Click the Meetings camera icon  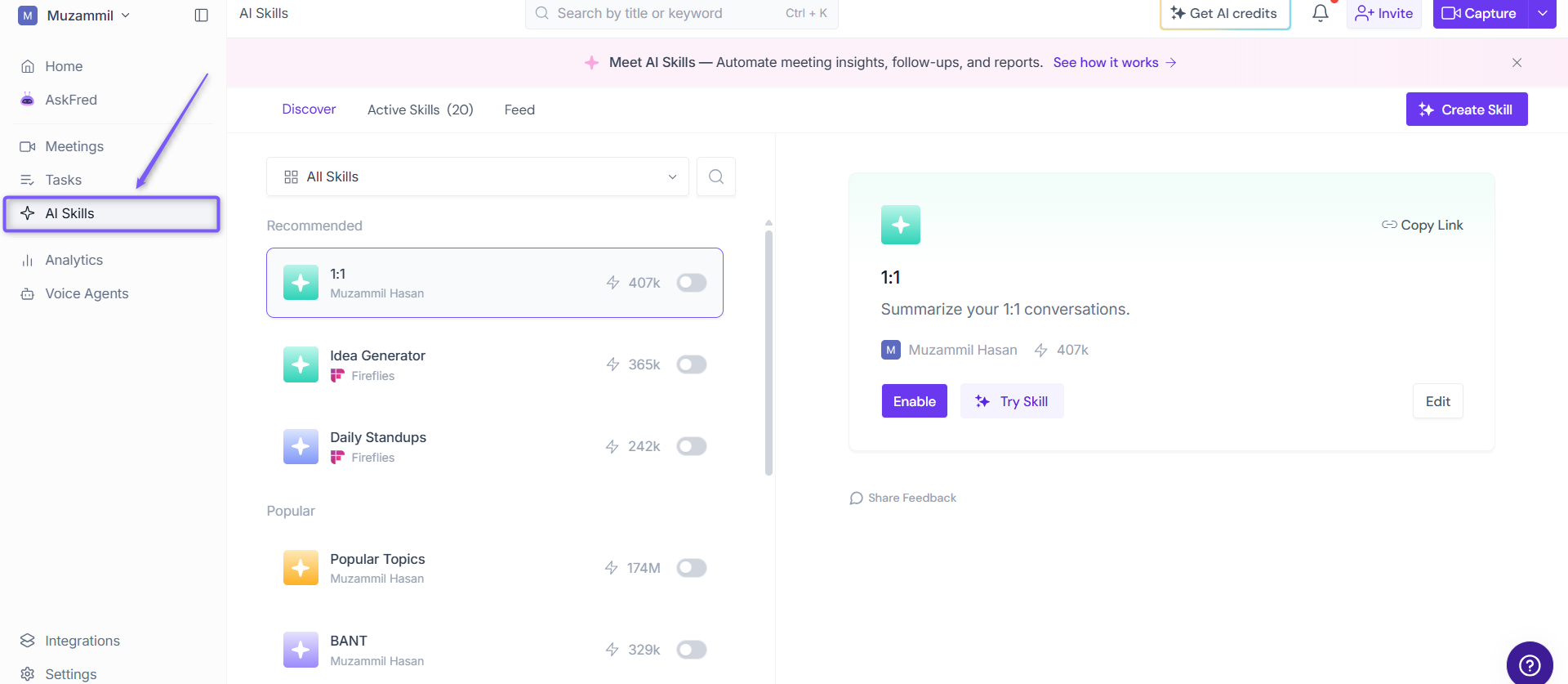pos(28,146)
